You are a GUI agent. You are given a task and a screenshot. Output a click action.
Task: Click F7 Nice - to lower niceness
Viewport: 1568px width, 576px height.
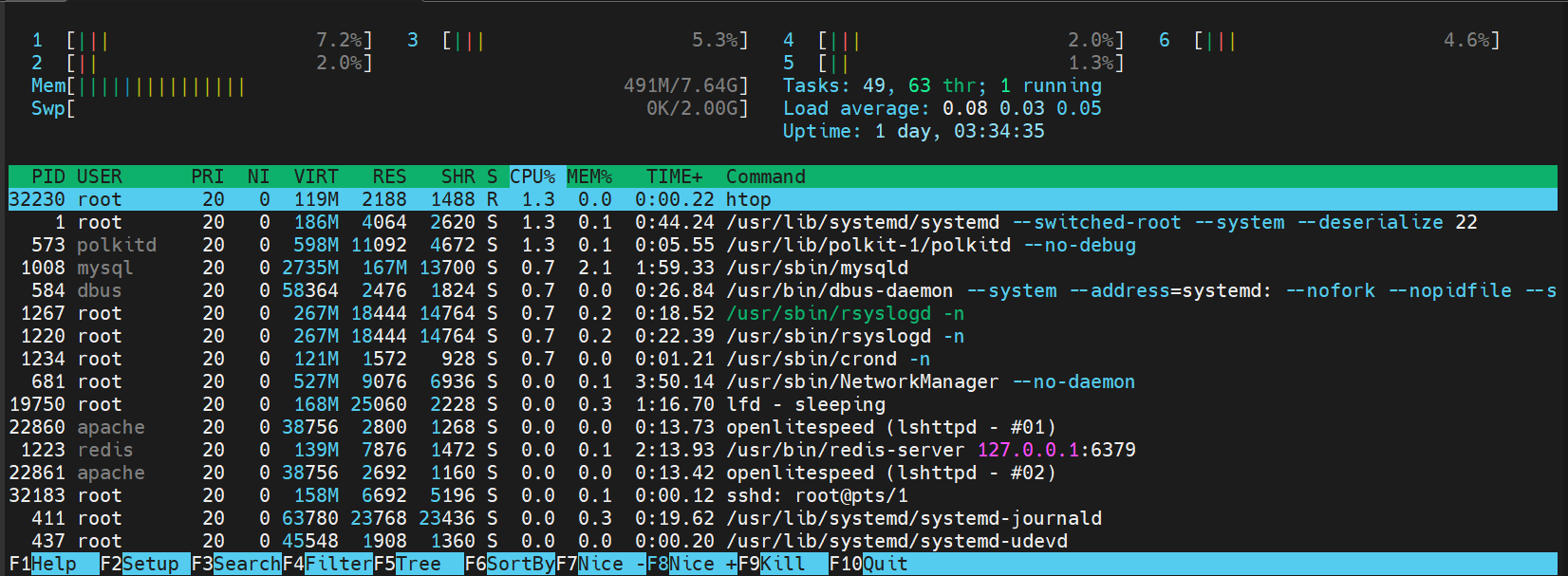pyautogui.click(x=602, y=564)
